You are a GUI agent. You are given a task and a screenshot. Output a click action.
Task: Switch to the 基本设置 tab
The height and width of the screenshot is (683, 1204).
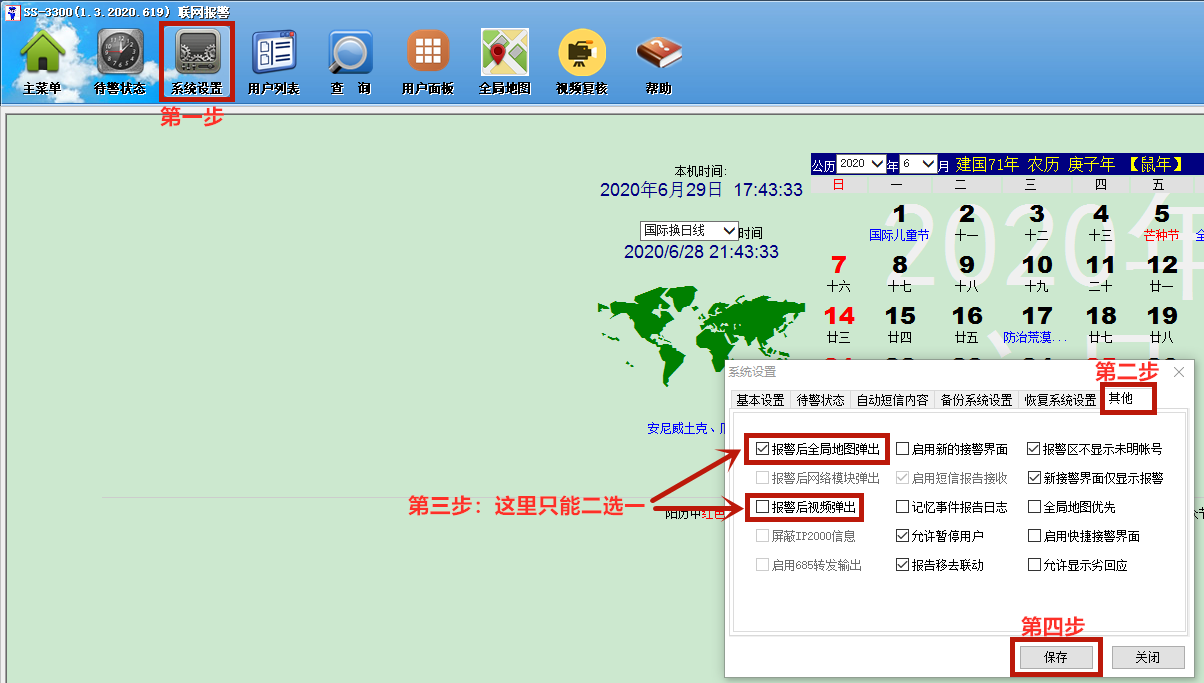(x=760, y=400)
